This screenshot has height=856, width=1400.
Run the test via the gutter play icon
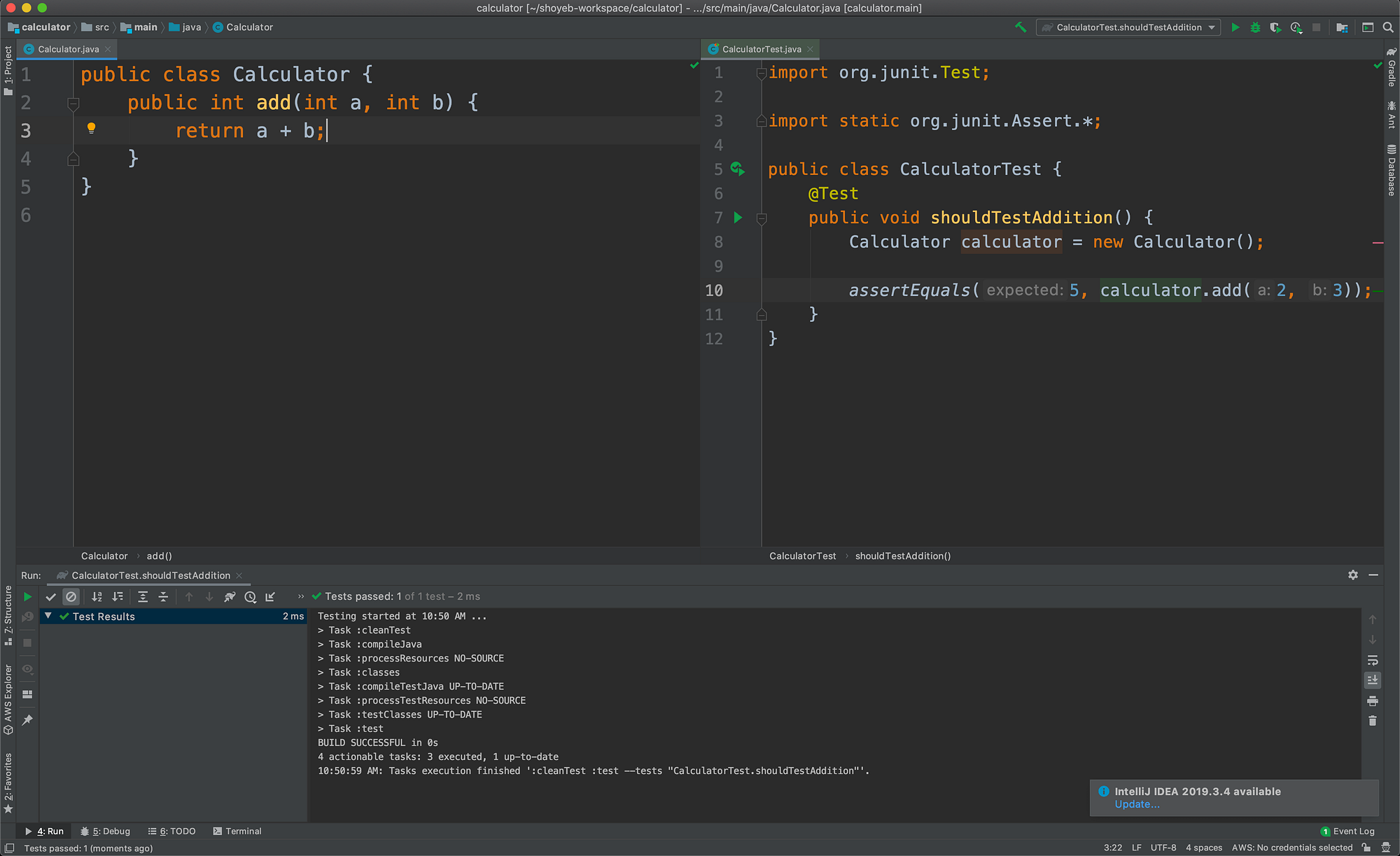click(738, 218)
